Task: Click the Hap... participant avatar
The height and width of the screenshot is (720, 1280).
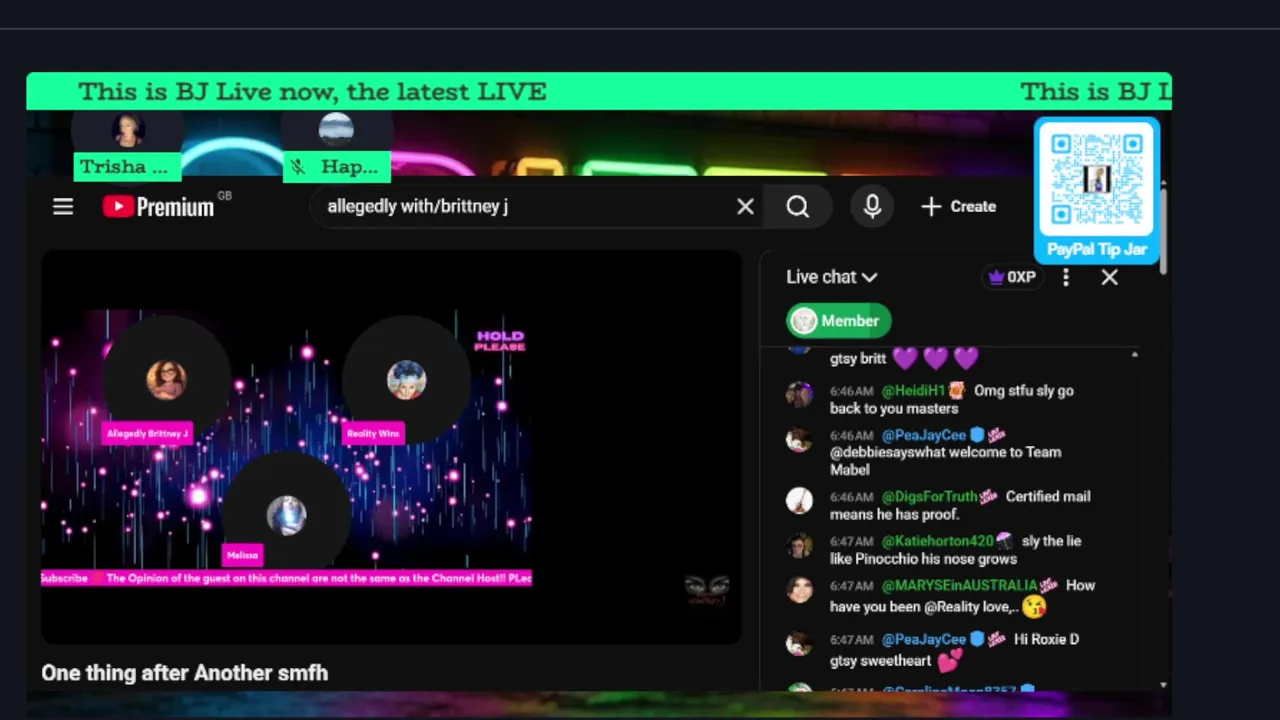Action: click(x=336, y=130)
